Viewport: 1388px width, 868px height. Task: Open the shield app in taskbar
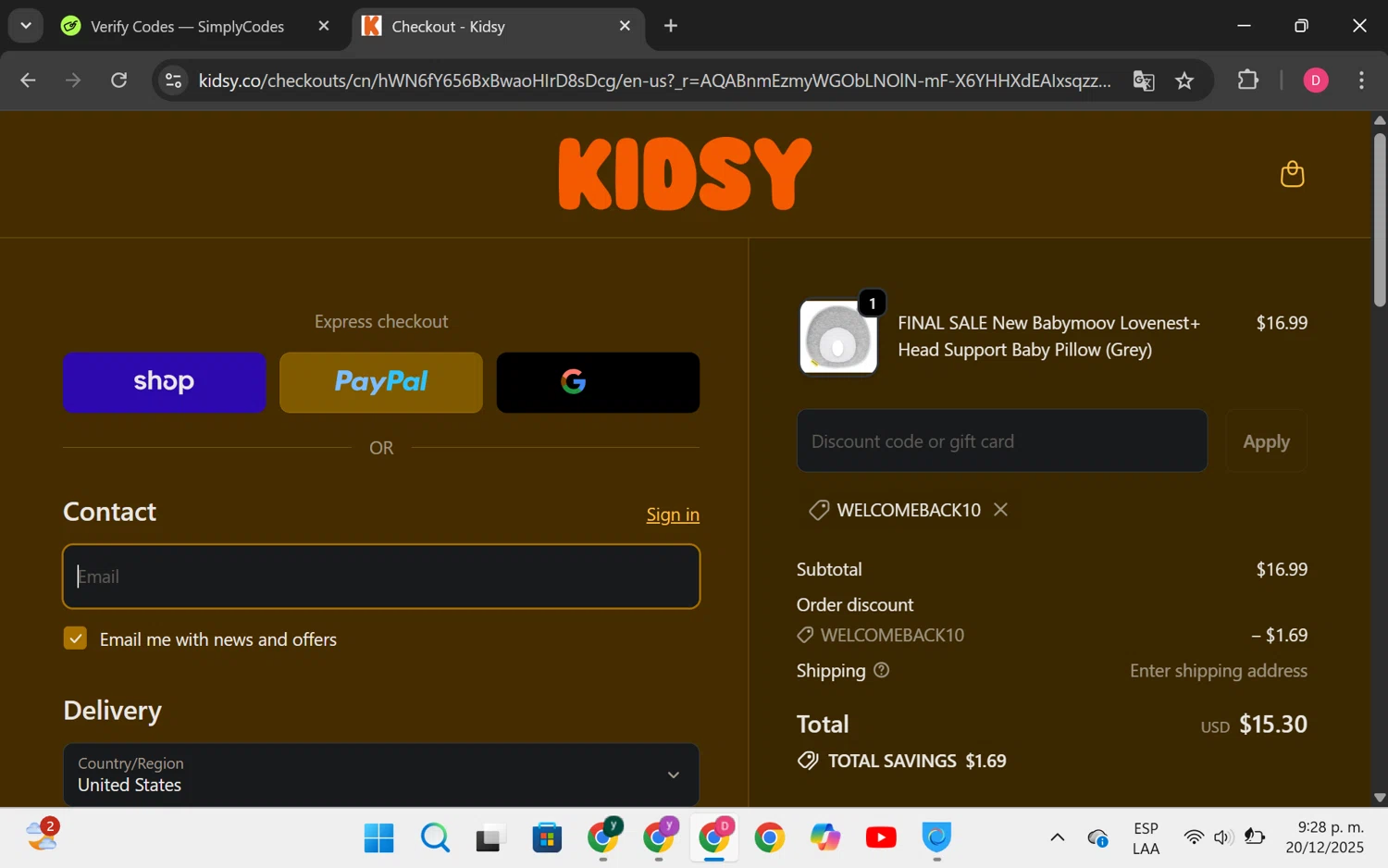click(x=936, y=837)
